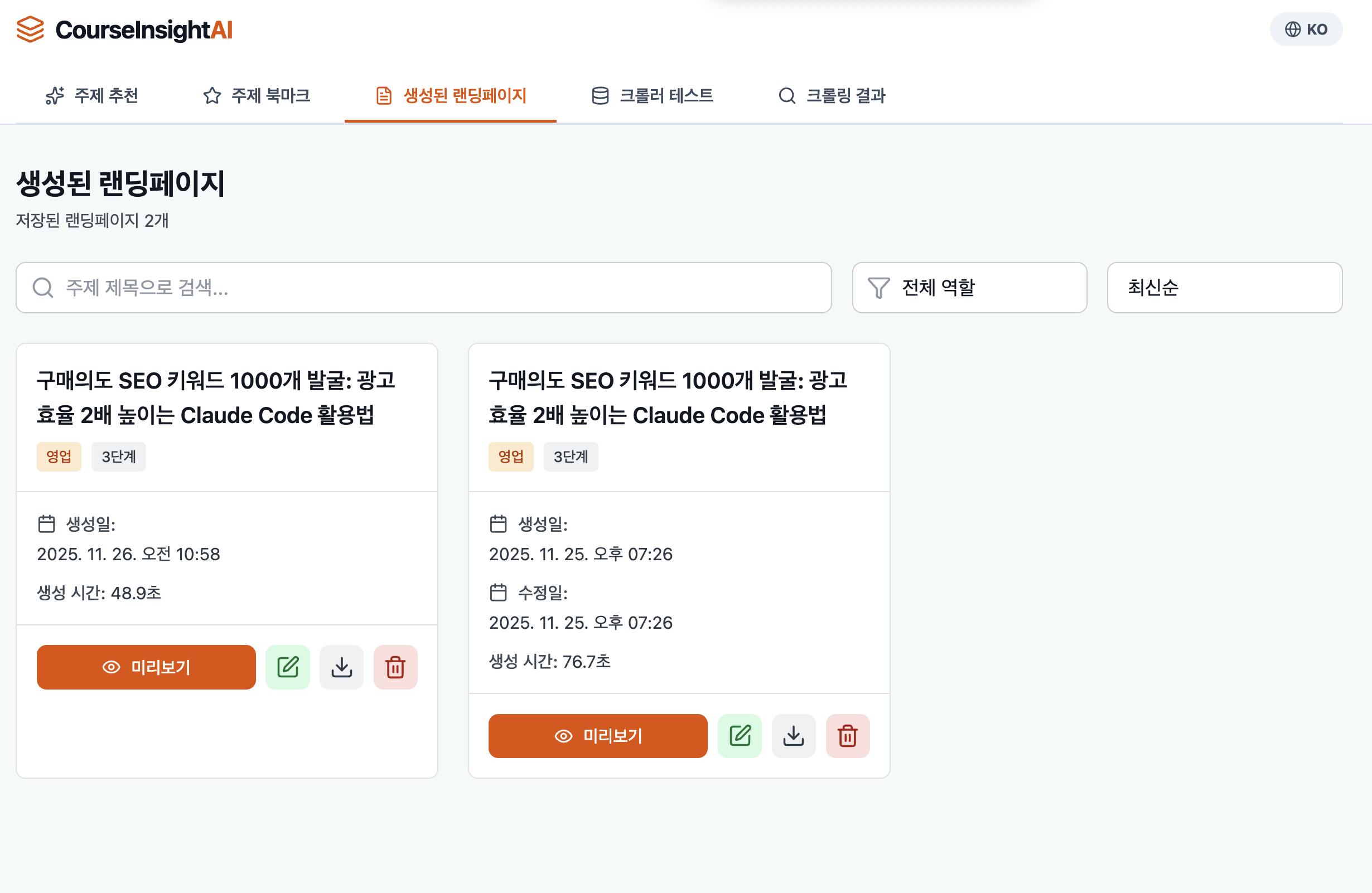Download the second landing page

tap(794, 736)
